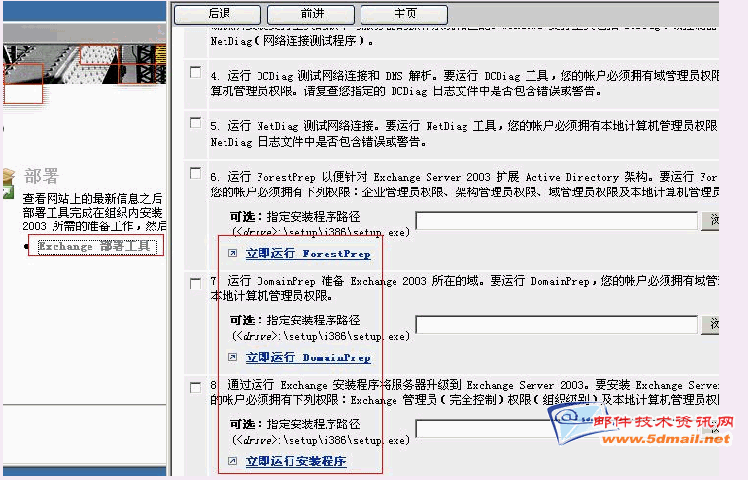
Task: Click the package icon beside 部署 heading
Action: (x=9, y=184)
